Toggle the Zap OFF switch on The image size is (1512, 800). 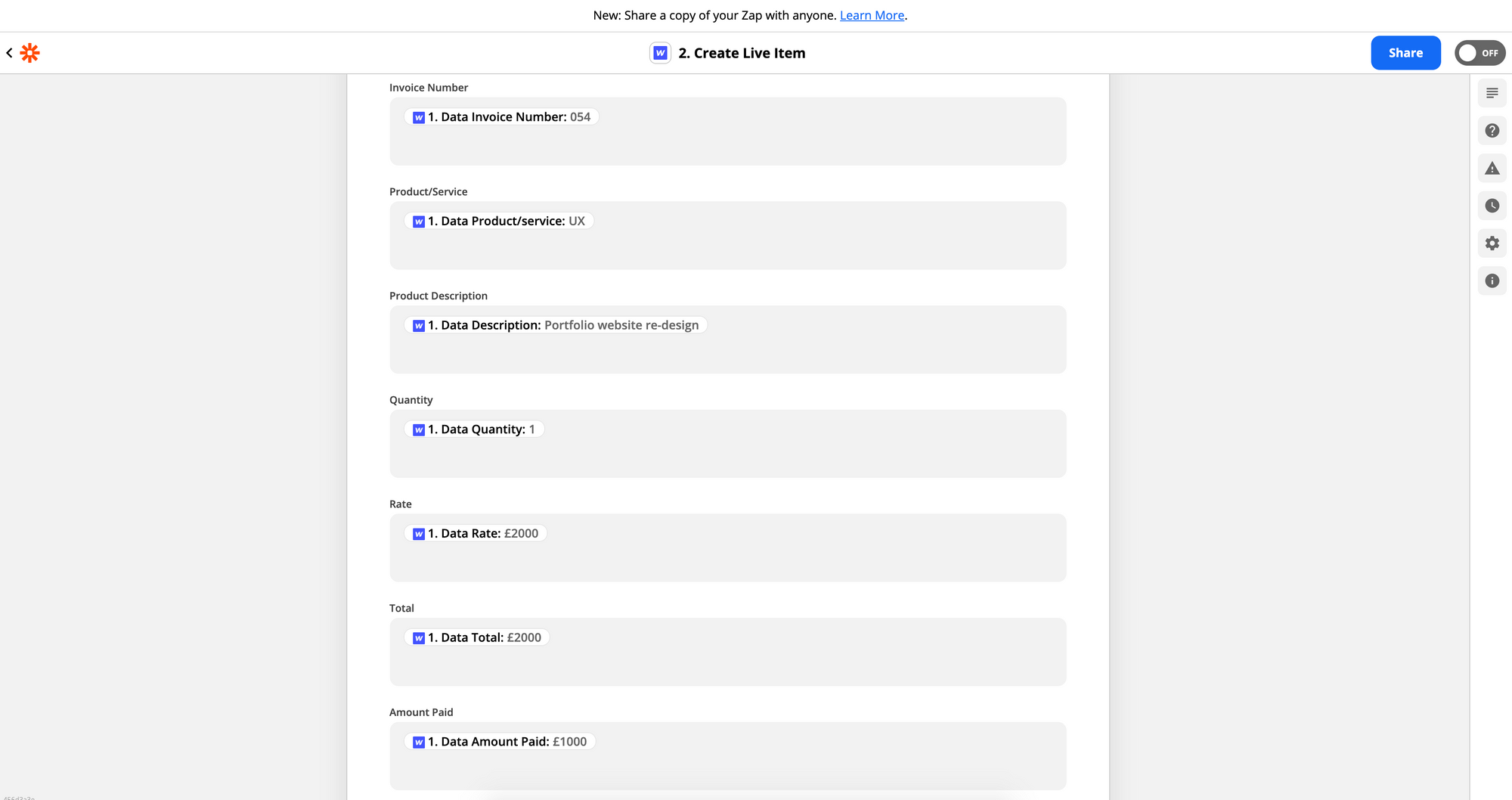click(1479, 53)
